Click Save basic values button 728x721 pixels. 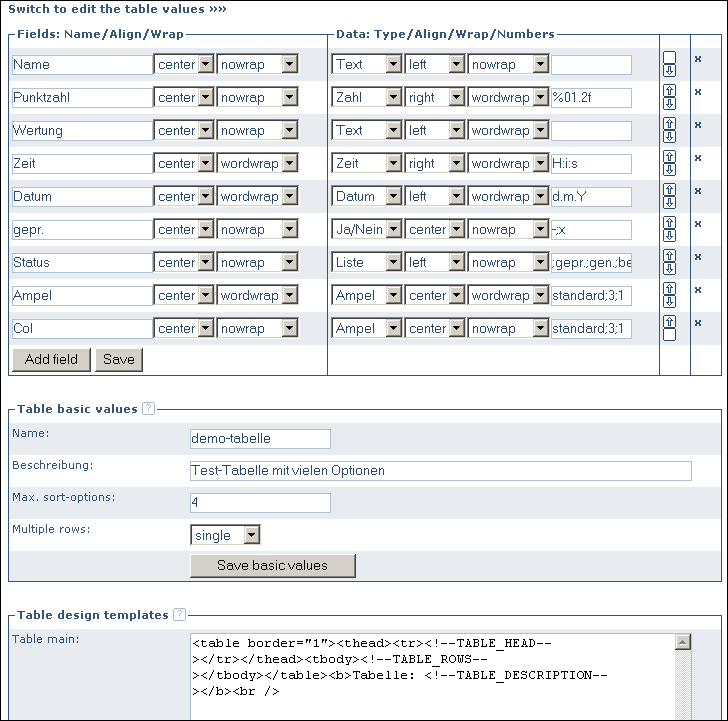click(273, 565)
